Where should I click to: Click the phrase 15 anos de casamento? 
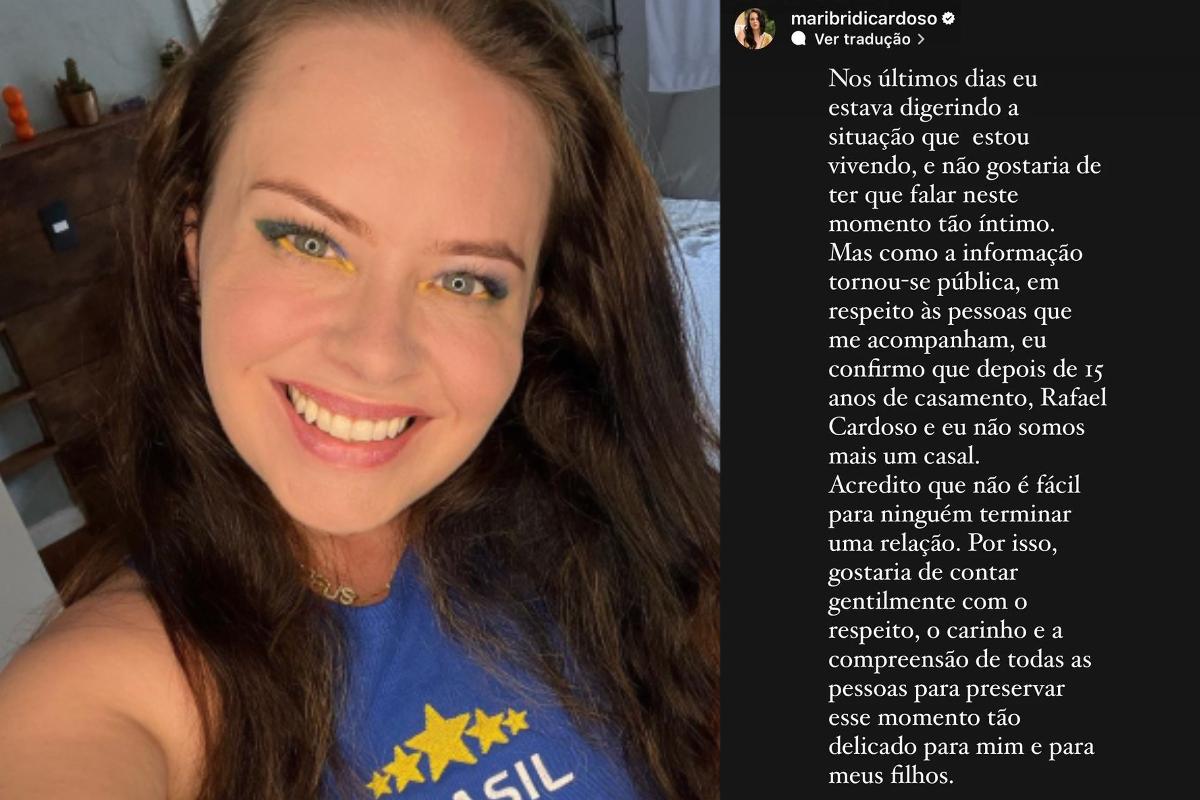(966, 383)
